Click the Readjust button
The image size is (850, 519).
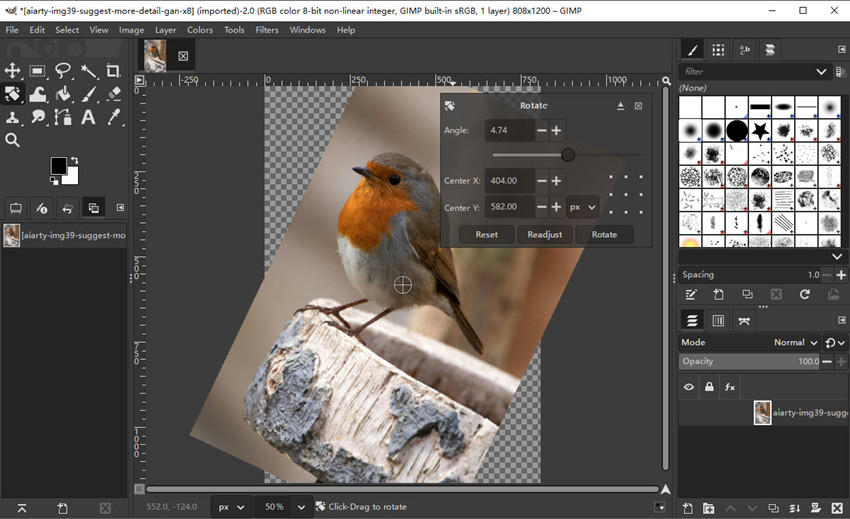tap(545, 234)
